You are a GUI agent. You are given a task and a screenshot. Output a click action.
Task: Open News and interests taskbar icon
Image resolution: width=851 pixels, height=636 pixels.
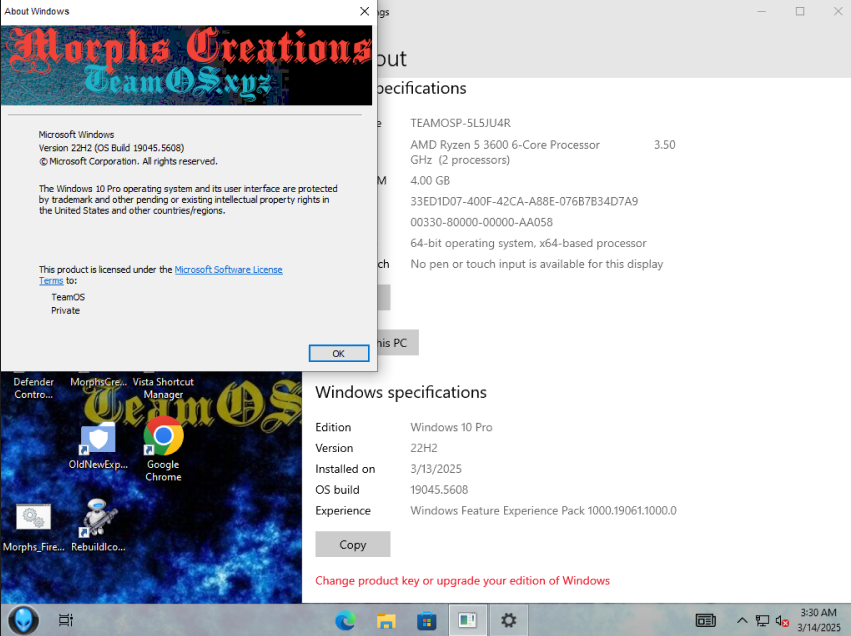click(706, 620)
